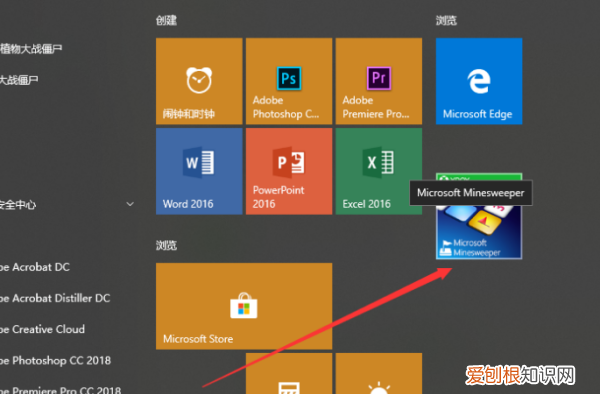Image resolution: width=600 pixels, height=394 pixels.
Task: Open the Adobe Premiere Pro tile
Action: 379,81
